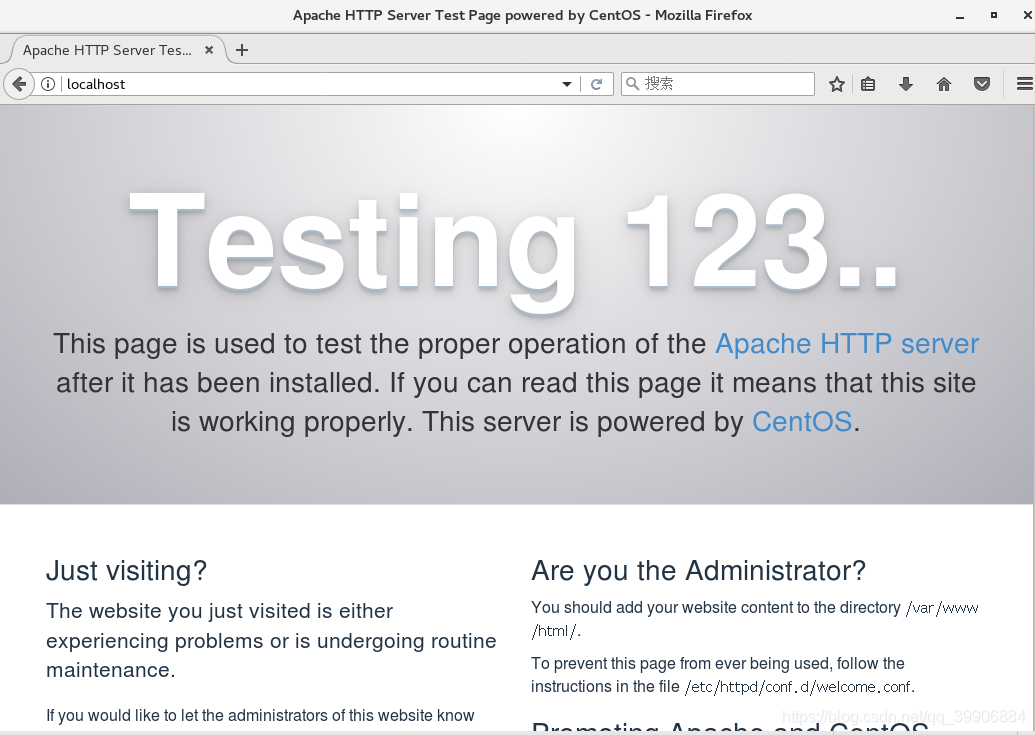Follow the Apache HTTP server link
This screenshot has height=735, width=1035.
click(x=847, y=344)
